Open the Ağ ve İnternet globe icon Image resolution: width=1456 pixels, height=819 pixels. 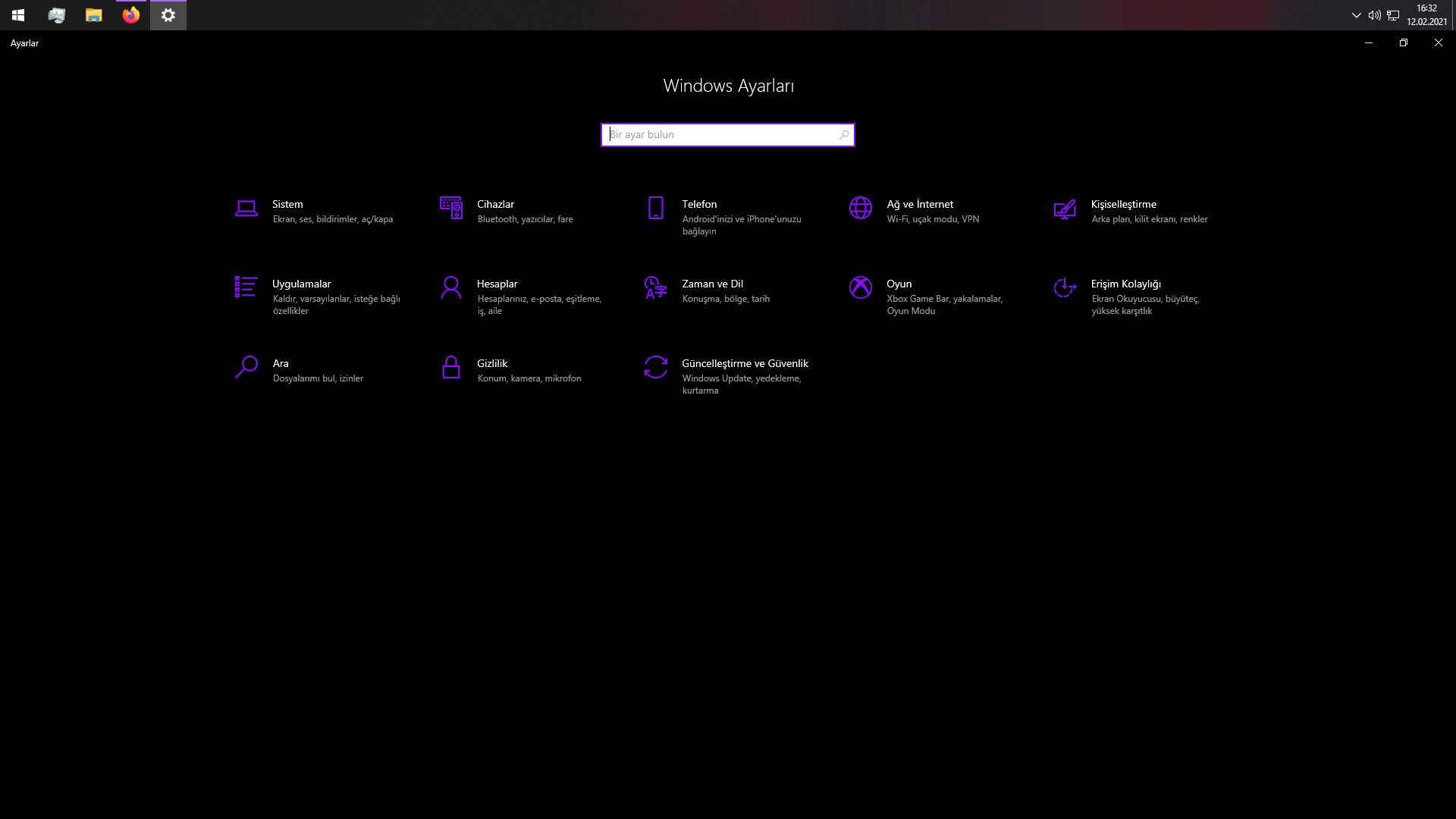pyautogui.click(x=860, y=208)
